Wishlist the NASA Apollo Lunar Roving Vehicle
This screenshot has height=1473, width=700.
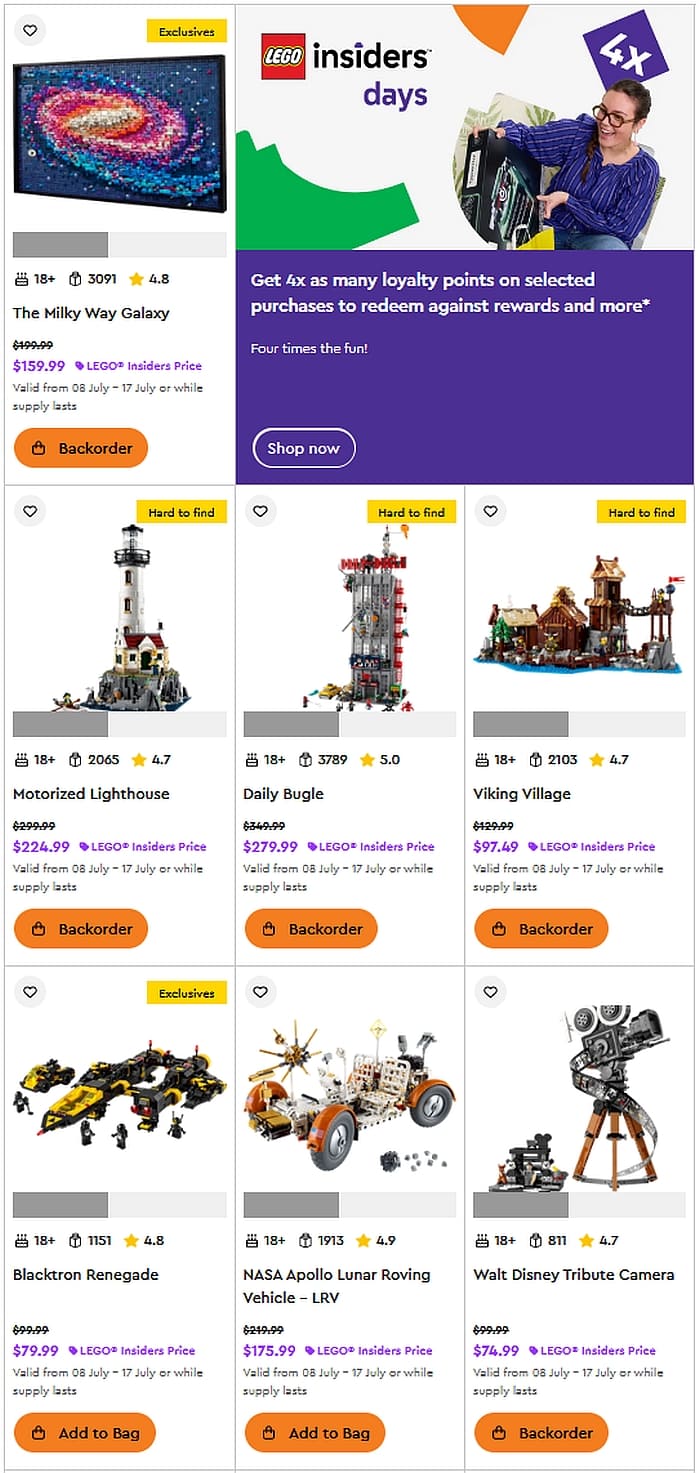click(260, 992)
